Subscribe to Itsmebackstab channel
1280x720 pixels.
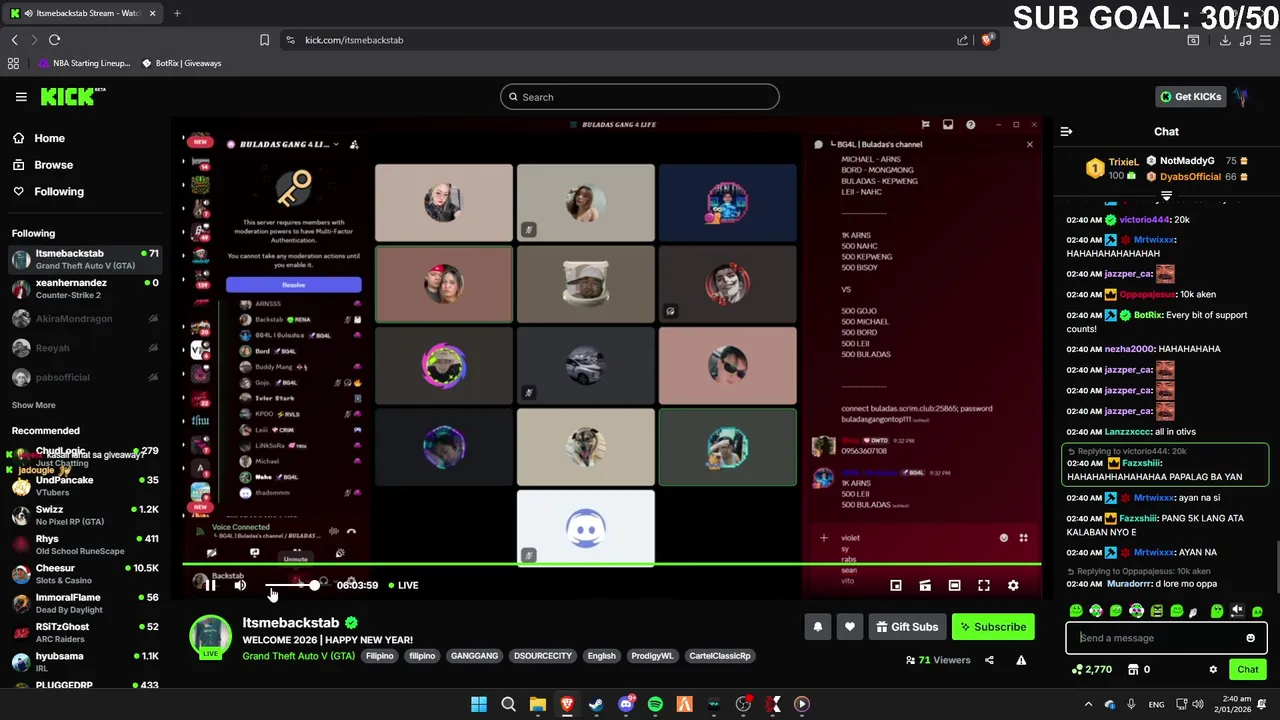point(993,627)
